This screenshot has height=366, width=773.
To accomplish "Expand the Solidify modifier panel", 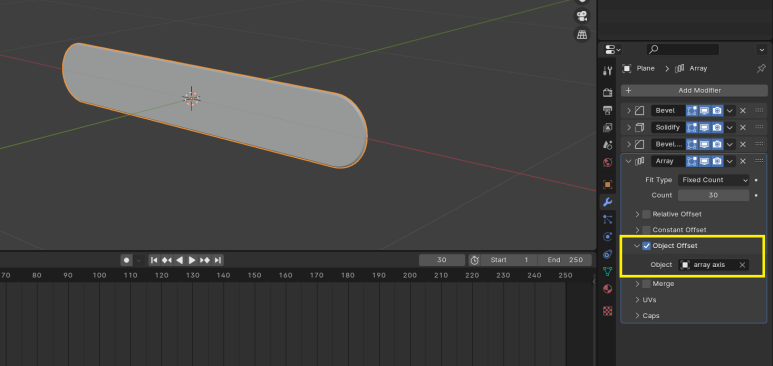I will (x=629, y=127).
